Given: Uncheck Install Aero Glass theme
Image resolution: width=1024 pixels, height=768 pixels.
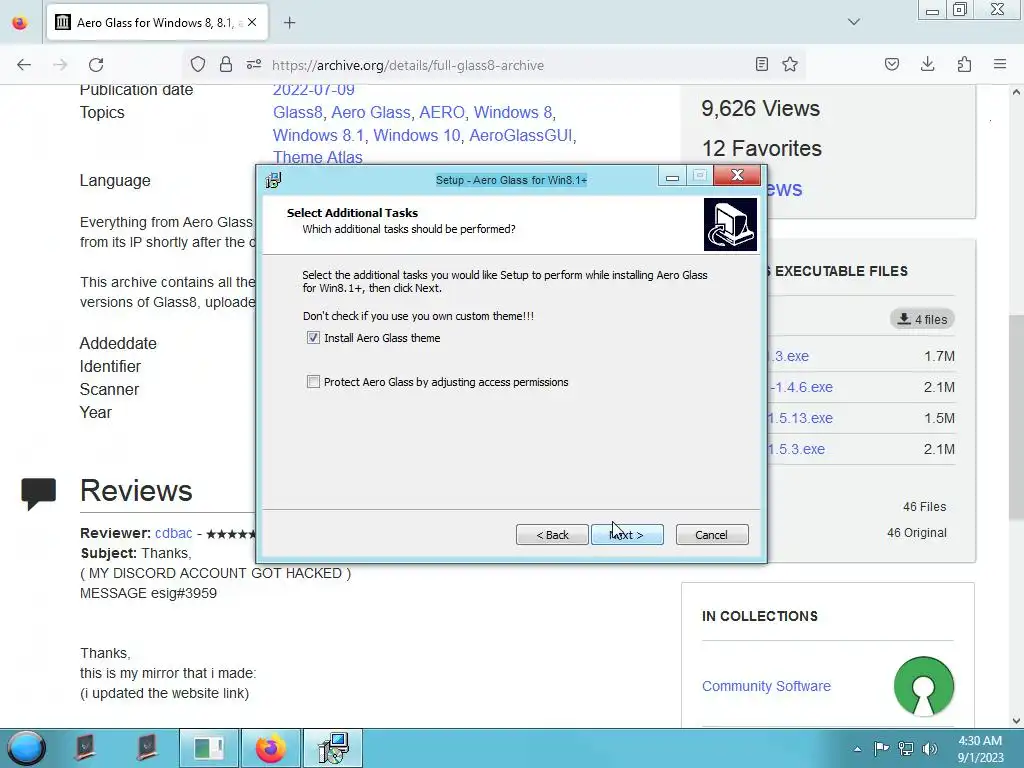Looking at the screenshot, I should pos(313,338).
